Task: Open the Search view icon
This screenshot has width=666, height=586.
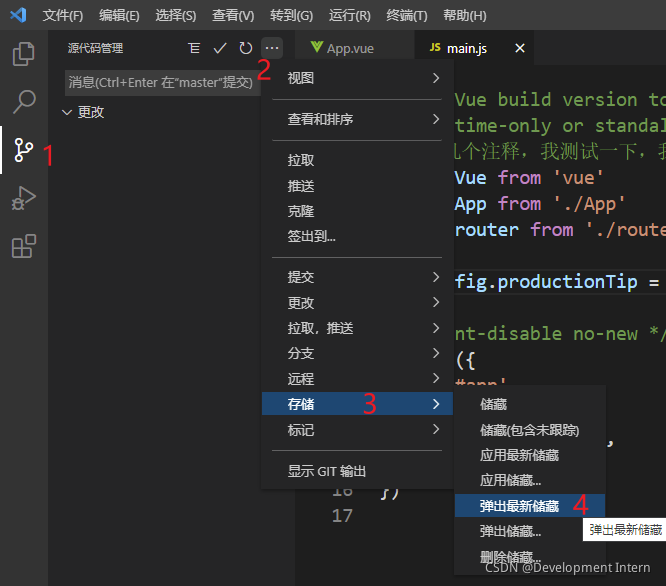Action: (x=23, y=101)
